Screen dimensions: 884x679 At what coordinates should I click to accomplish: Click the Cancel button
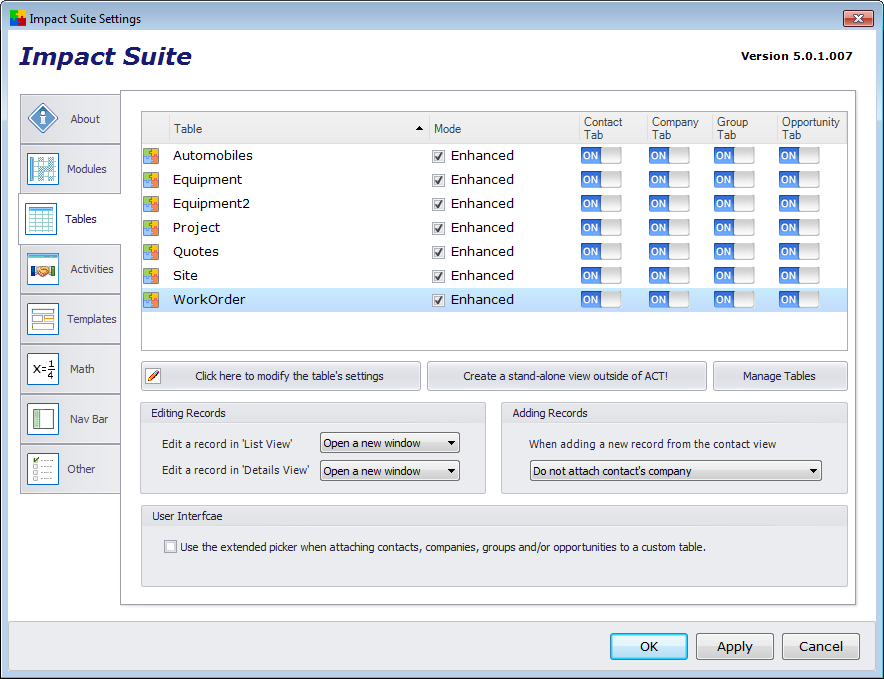[x=821, y=646]
